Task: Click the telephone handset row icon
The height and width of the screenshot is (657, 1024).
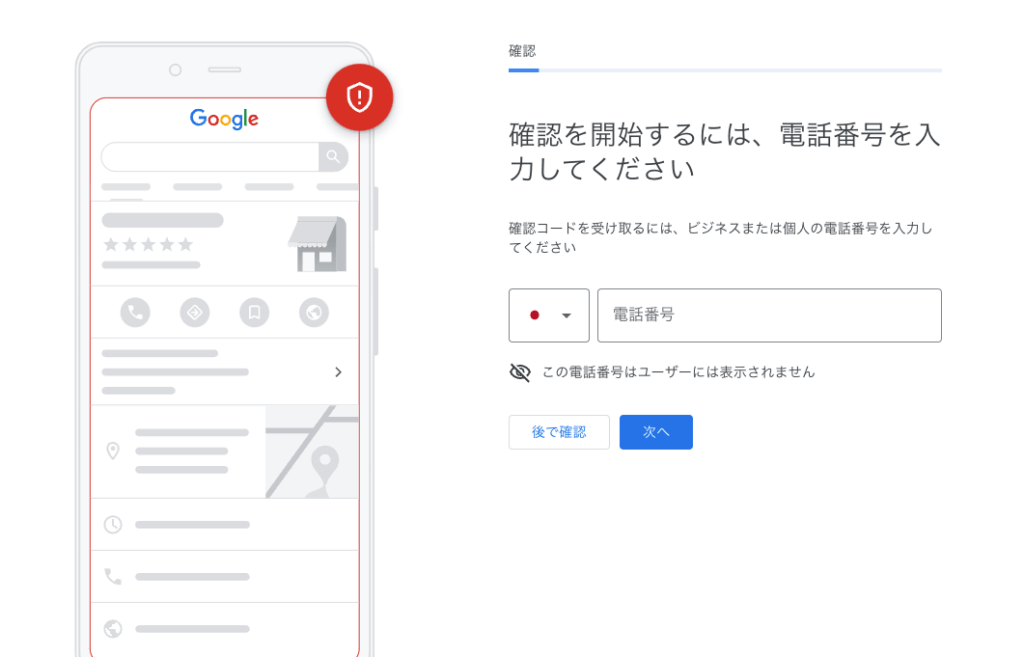Action: point(113,576)
